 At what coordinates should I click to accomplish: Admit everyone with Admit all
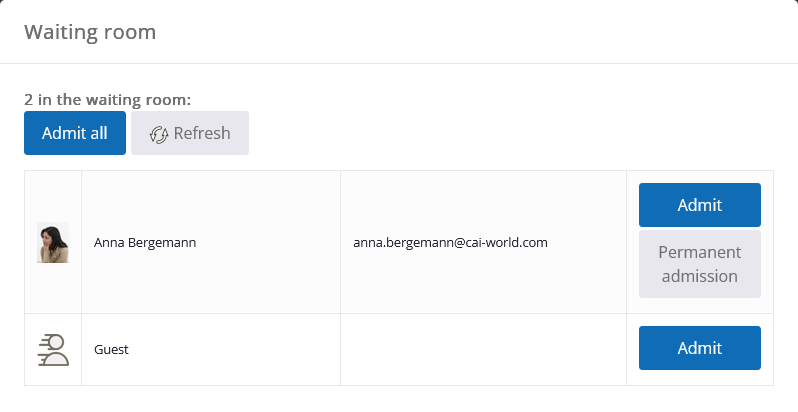(75, 133)
